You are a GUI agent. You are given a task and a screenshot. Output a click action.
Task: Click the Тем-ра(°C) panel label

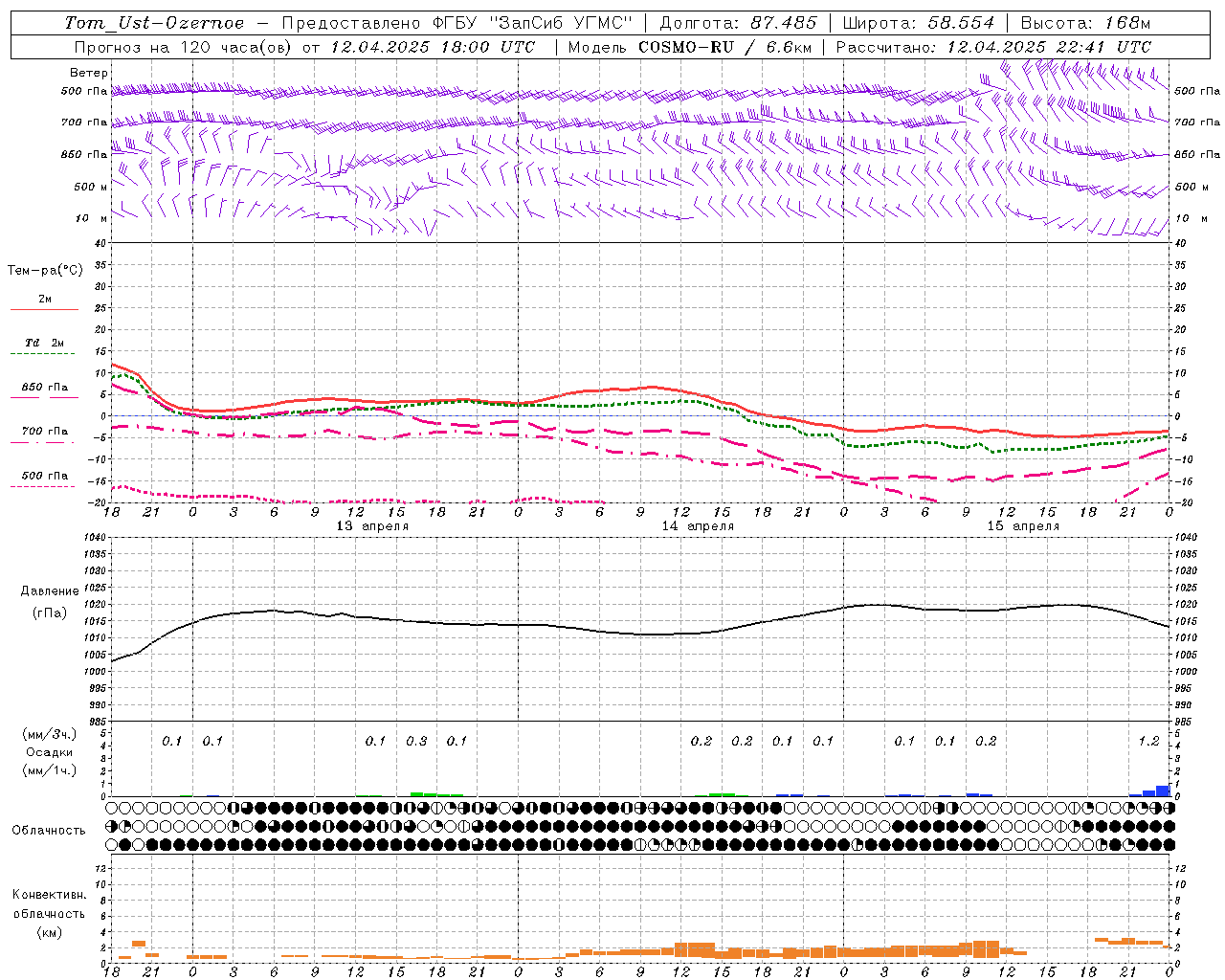pos(45,271)
